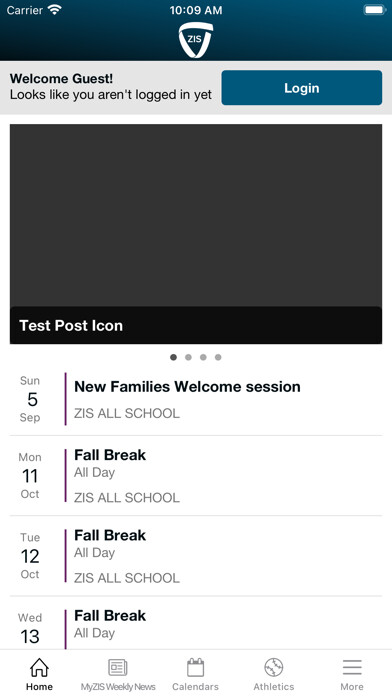Tap the battery status icon
This screenshot has height=696, width=392.
(375, 10)
